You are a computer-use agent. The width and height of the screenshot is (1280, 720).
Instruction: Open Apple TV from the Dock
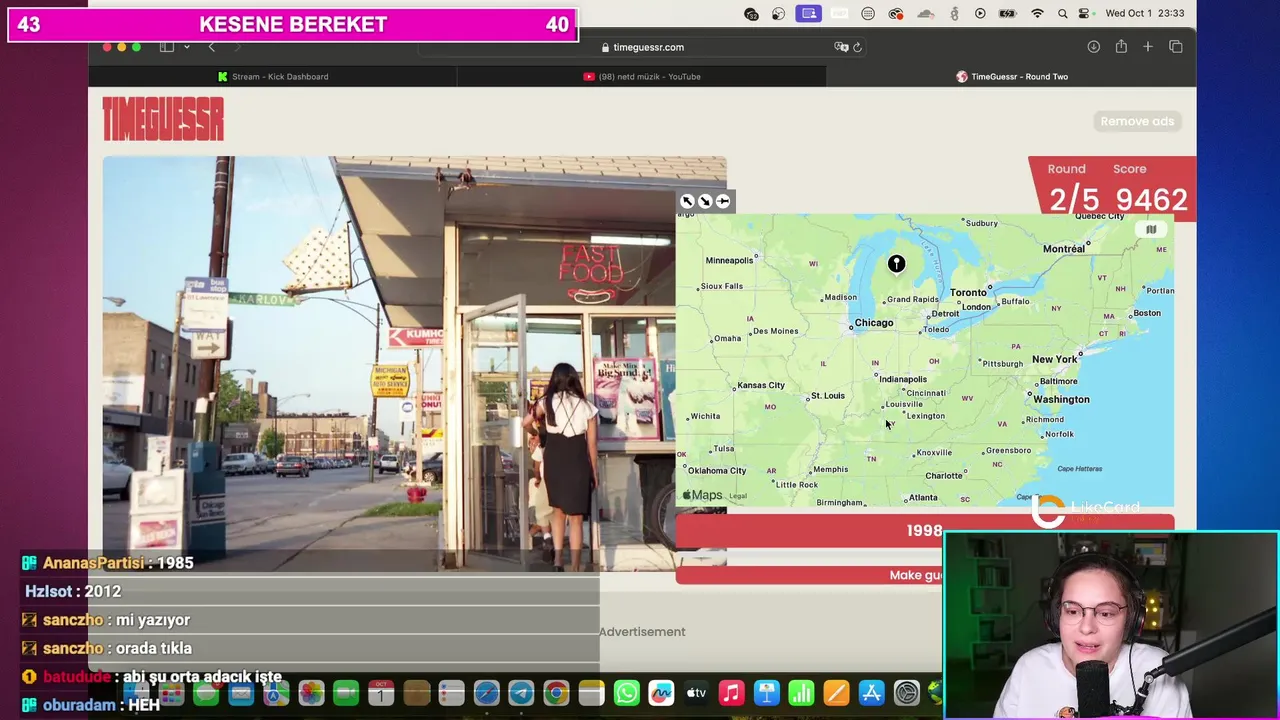(x=696, y=693)
